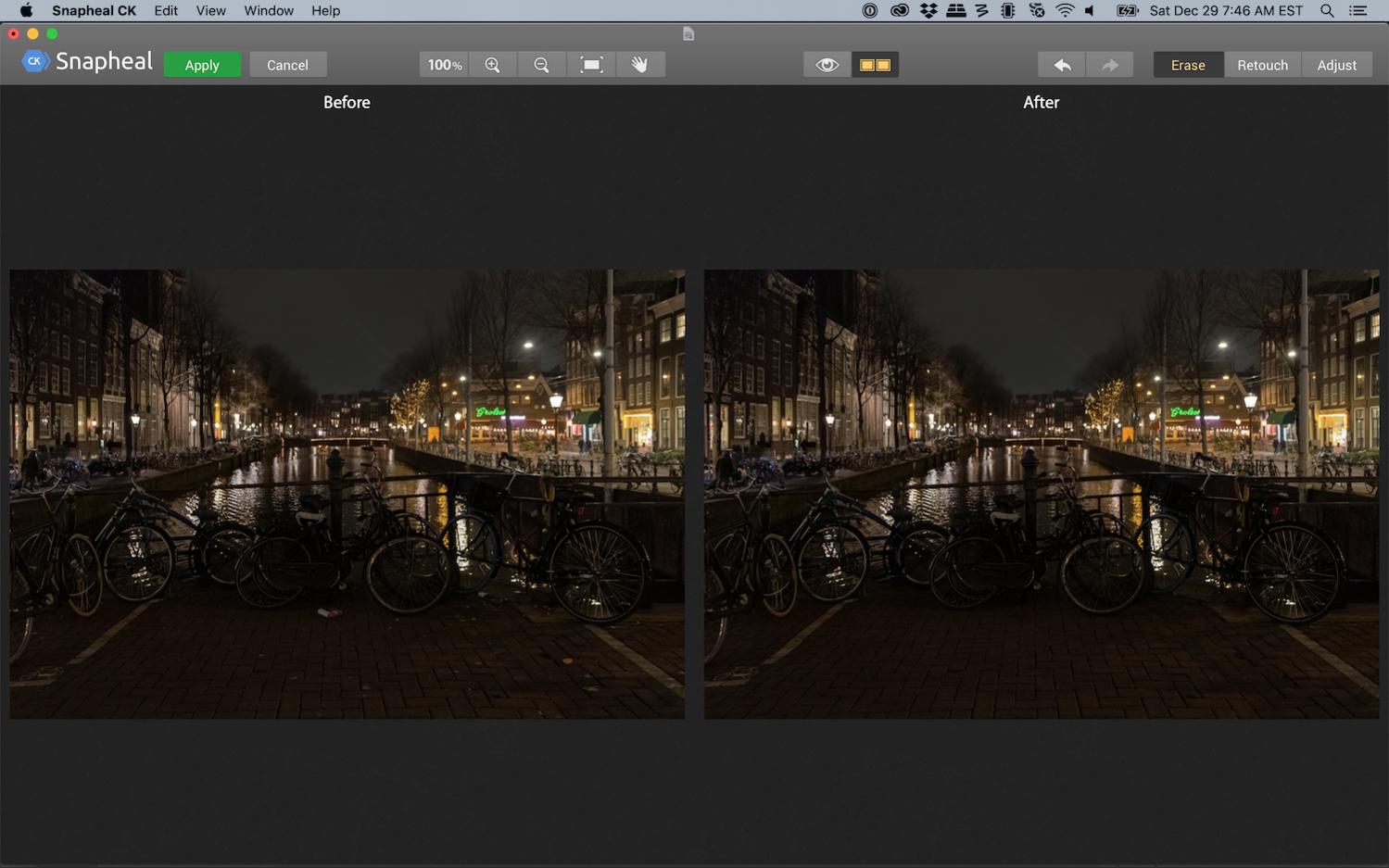Switch to the Retouch mode tab
The height and width of the screenshot is (868, 1389).
coord(1262,65)
